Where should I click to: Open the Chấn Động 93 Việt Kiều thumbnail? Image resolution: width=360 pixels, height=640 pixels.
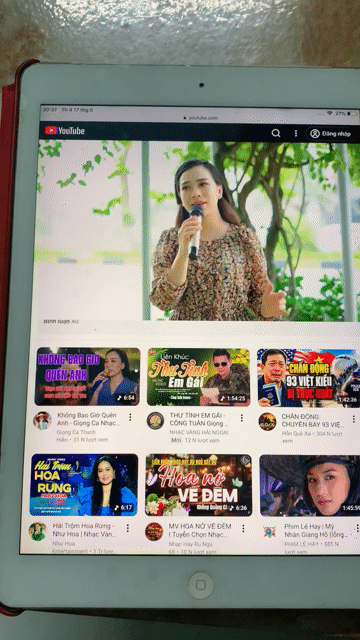[x=309, y=378]
